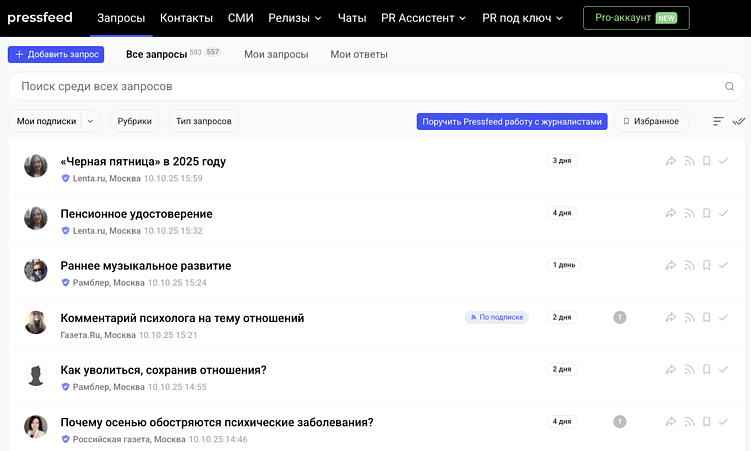This screenshot has width=751, height=451.
Task: Open the Избранное bookmarks filter
Action: (x=651, y=121)
